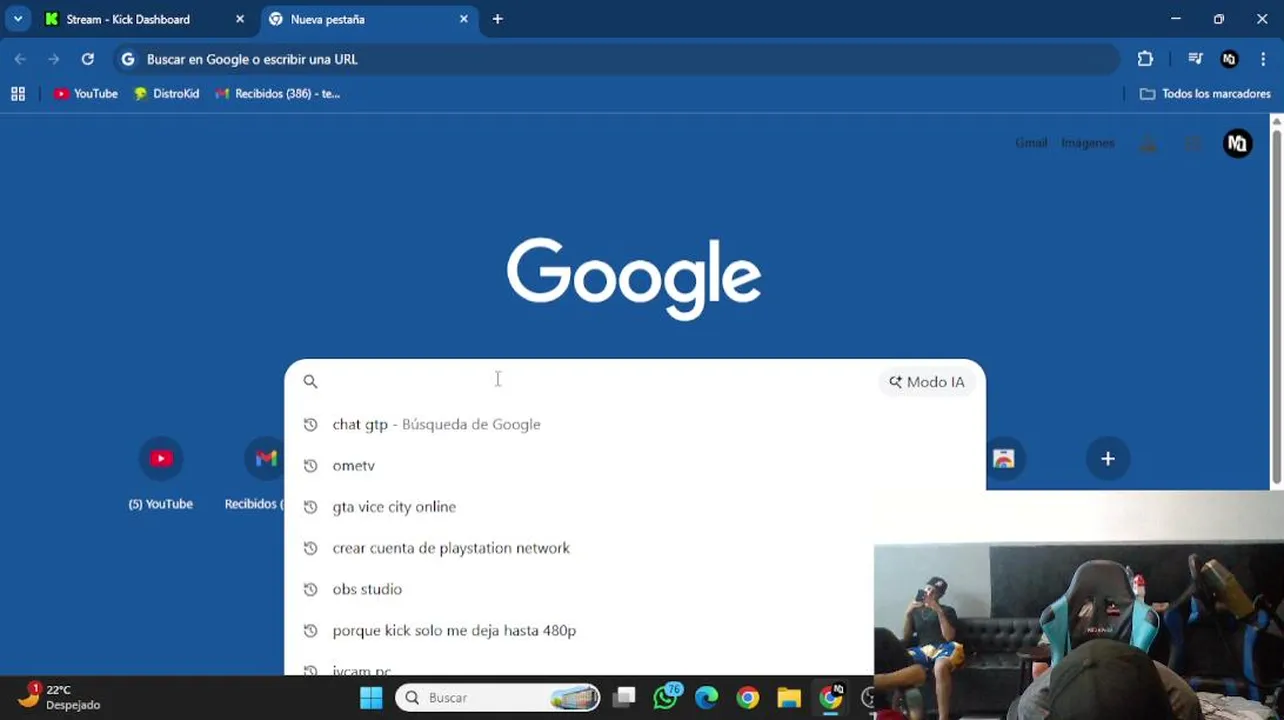Click the taskbar Buscar search box

pos(497,698)
